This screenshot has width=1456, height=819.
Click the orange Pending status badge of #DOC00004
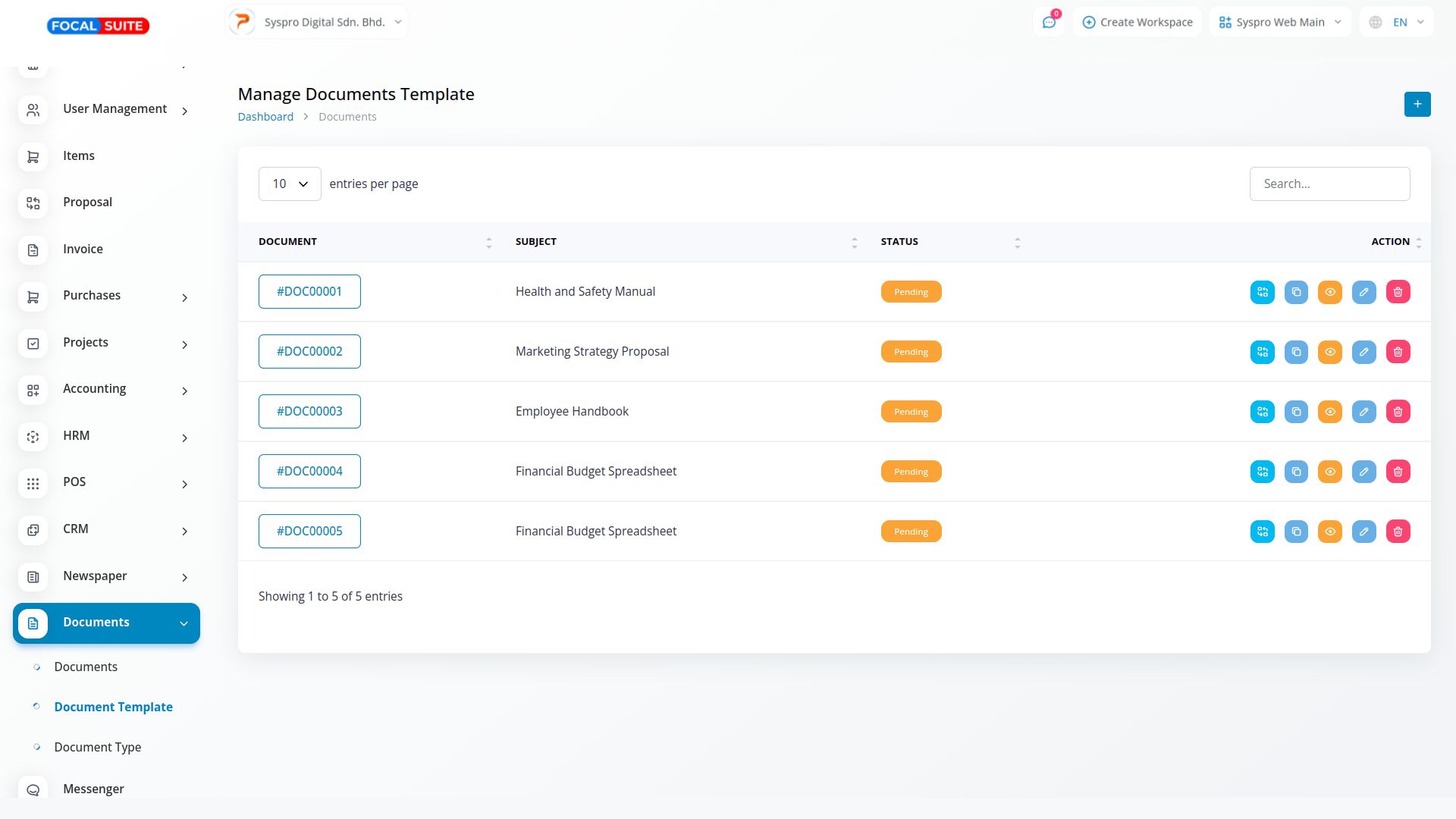(911, 472)
